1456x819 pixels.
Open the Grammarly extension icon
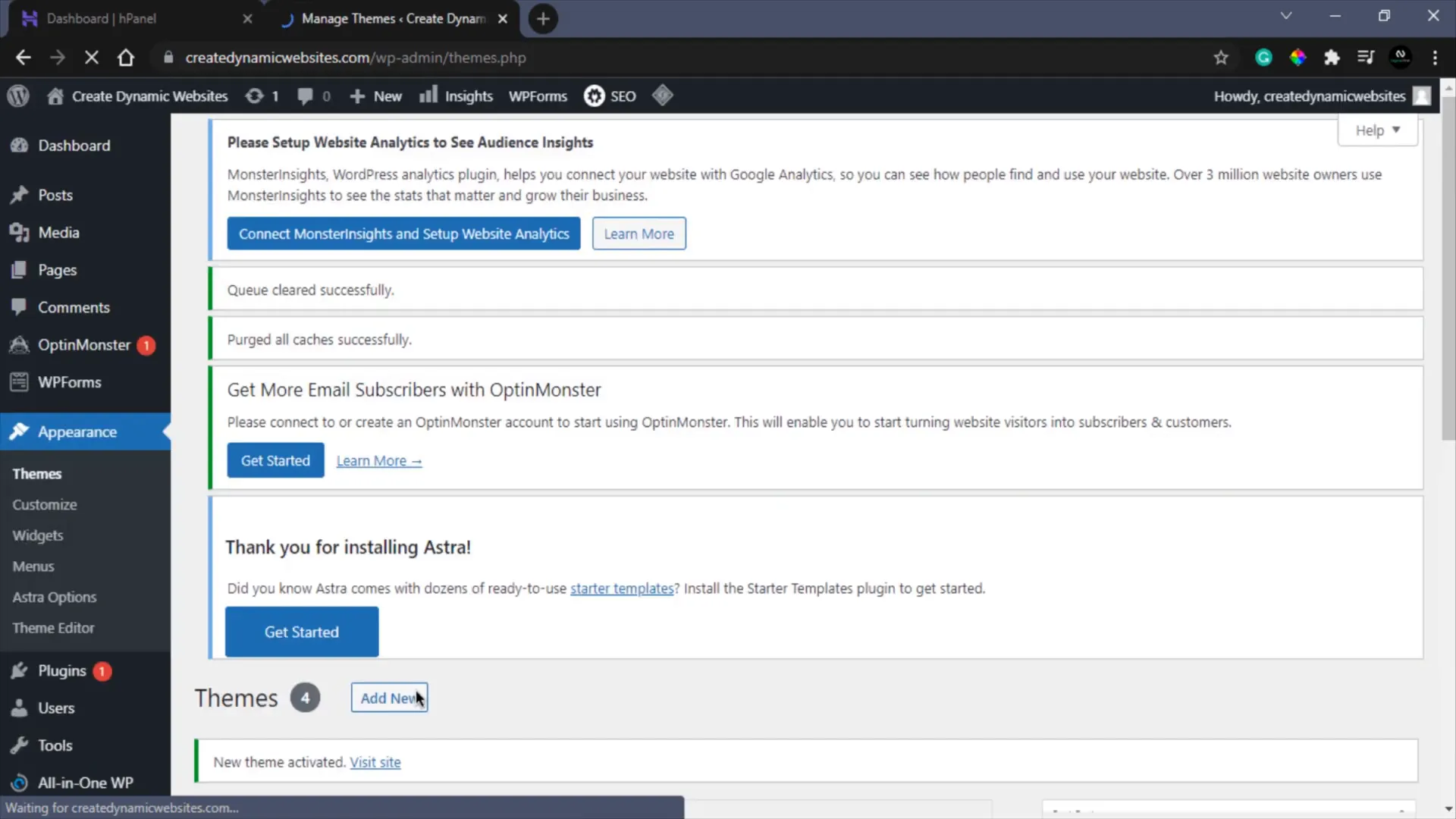(1263, 58)
